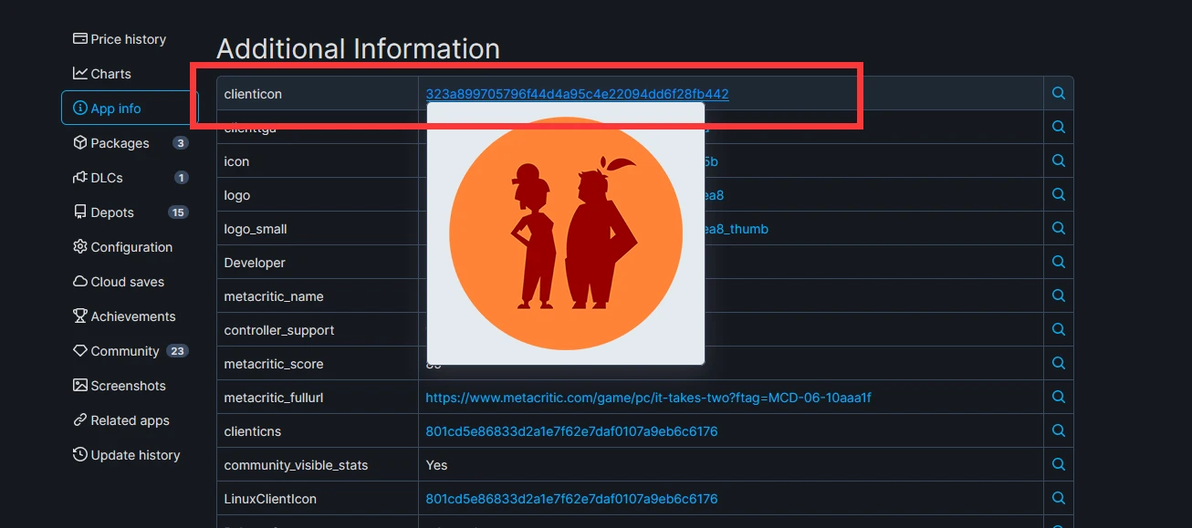Click the search icon in controller_support row

tap(1058, 329)
